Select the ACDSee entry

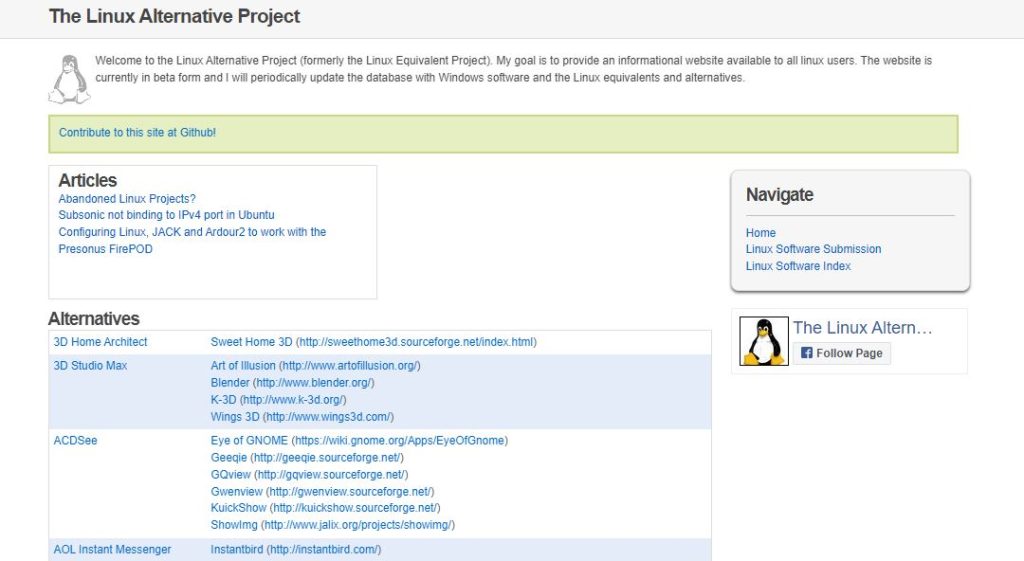[x=75, y=441]
